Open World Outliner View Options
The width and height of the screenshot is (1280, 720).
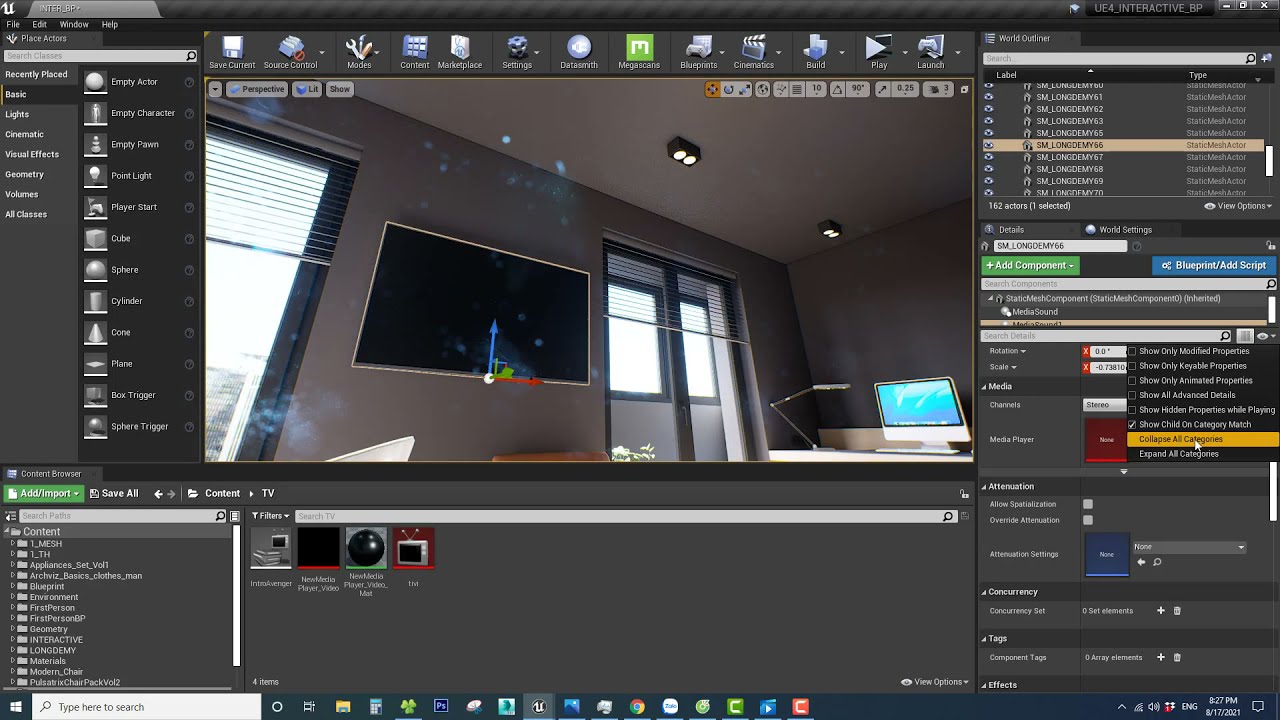click(x=1239, y=206)
